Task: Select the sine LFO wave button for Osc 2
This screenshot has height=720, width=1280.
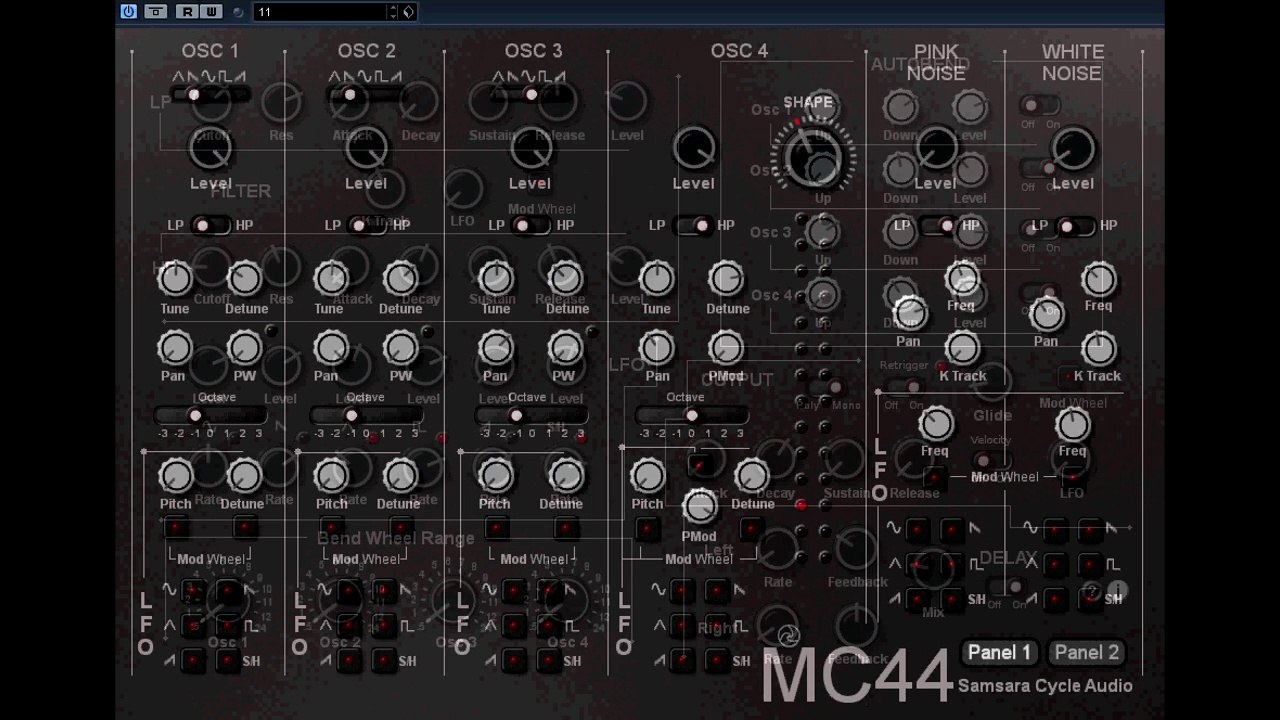Action: pyautogui.click(x=348, y=592)
